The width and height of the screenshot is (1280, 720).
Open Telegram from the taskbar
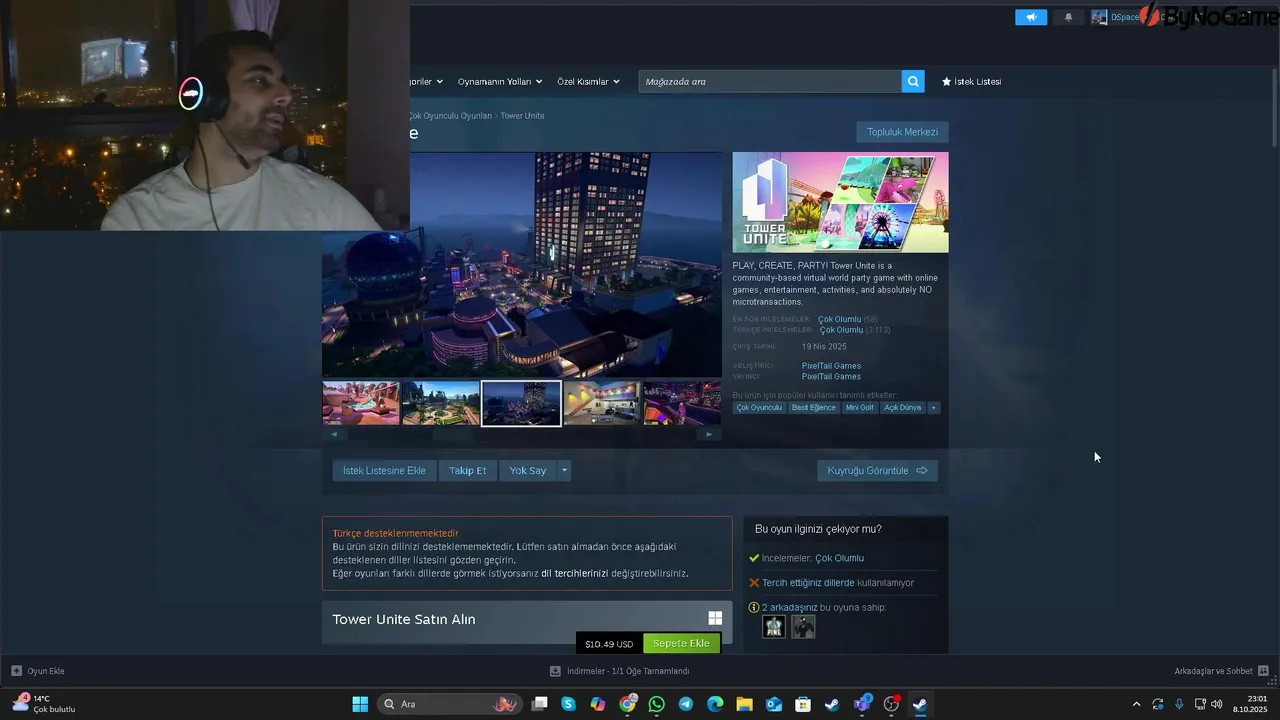pos(686,704)
